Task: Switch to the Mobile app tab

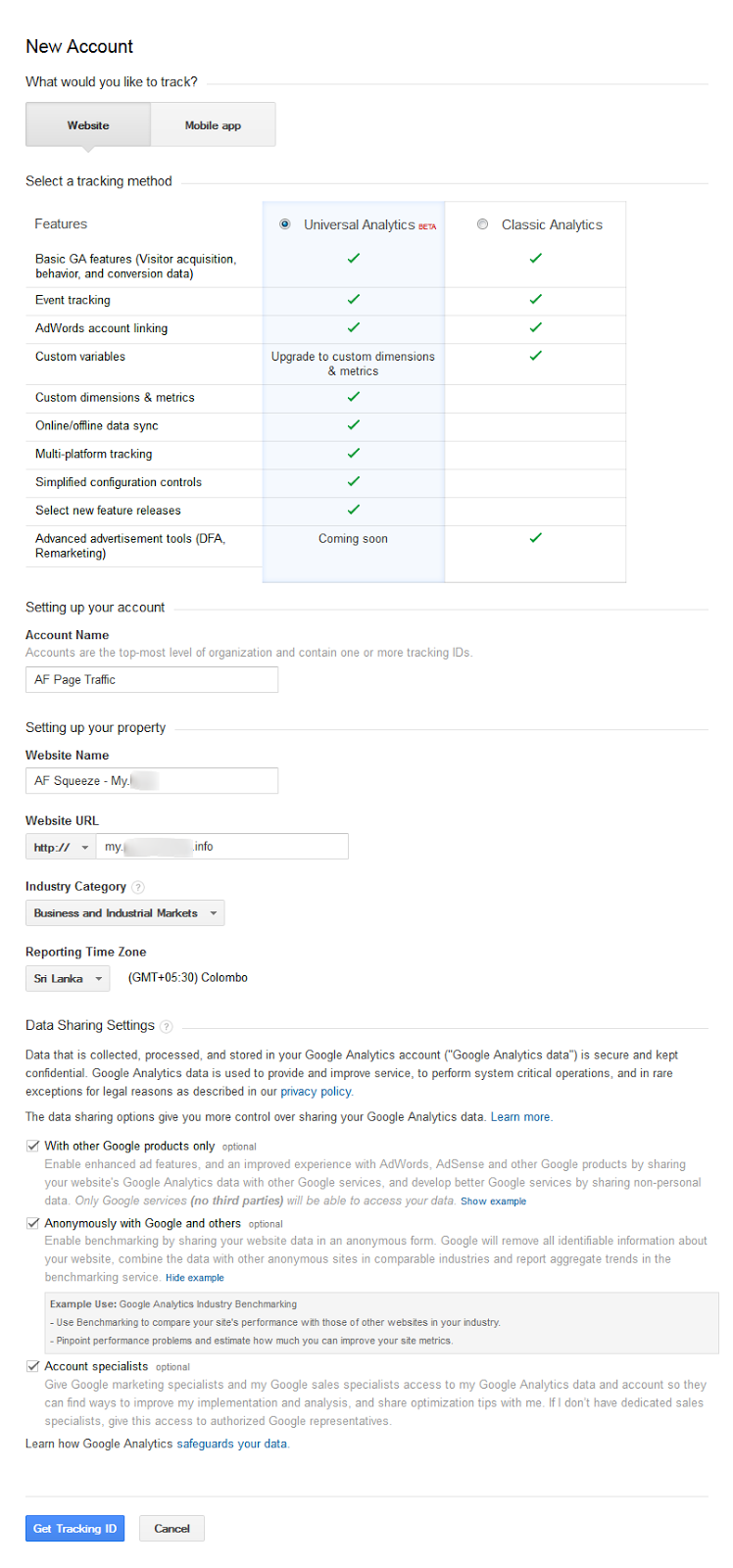Action: [213, 125]
